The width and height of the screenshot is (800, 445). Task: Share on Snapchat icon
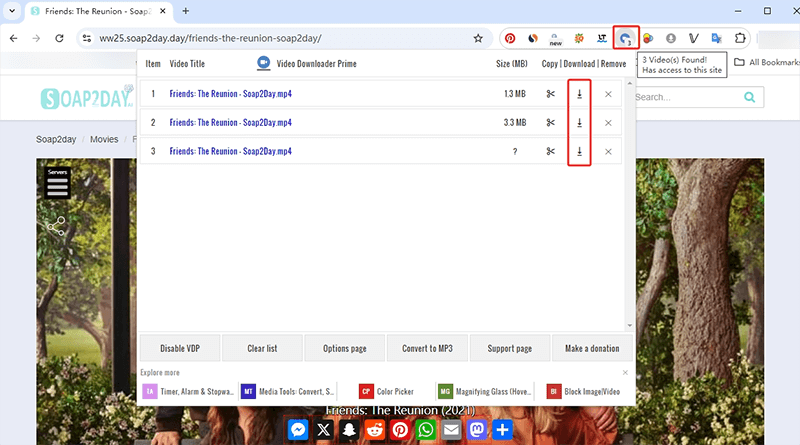click(x=349, y=430)
